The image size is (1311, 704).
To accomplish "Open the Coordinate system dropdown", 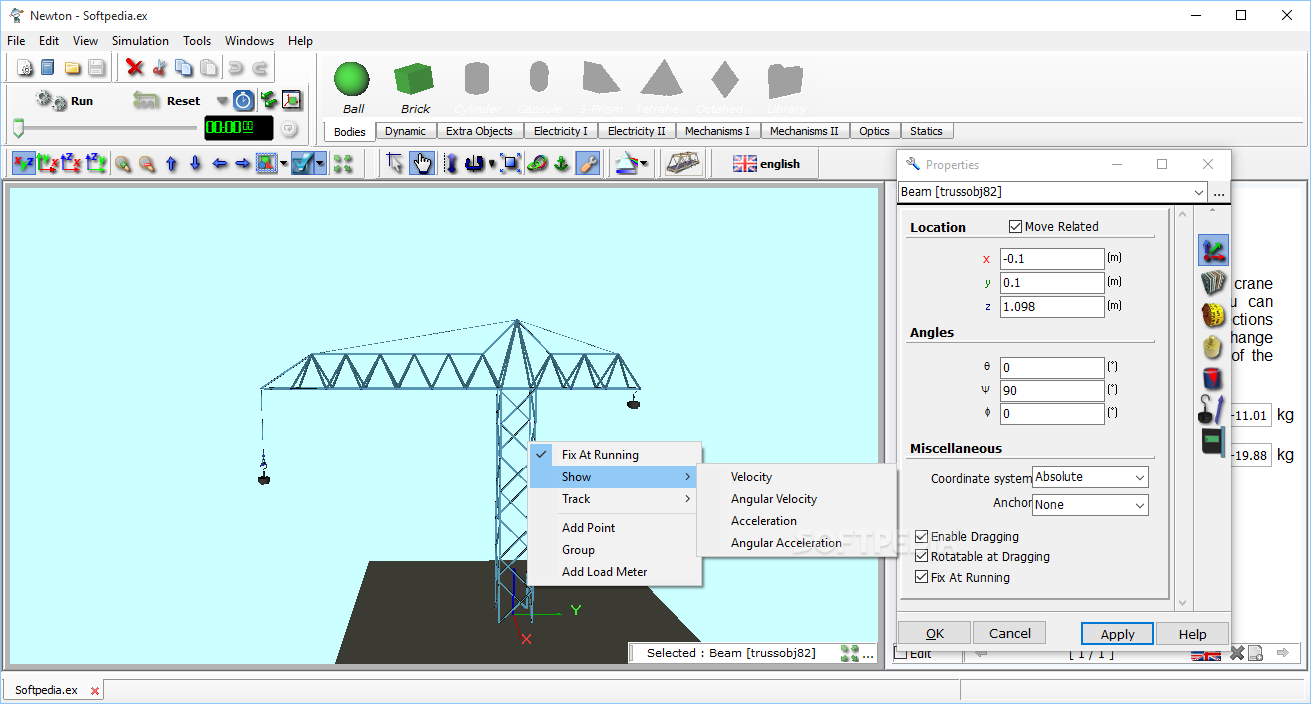I will 1090,477.
